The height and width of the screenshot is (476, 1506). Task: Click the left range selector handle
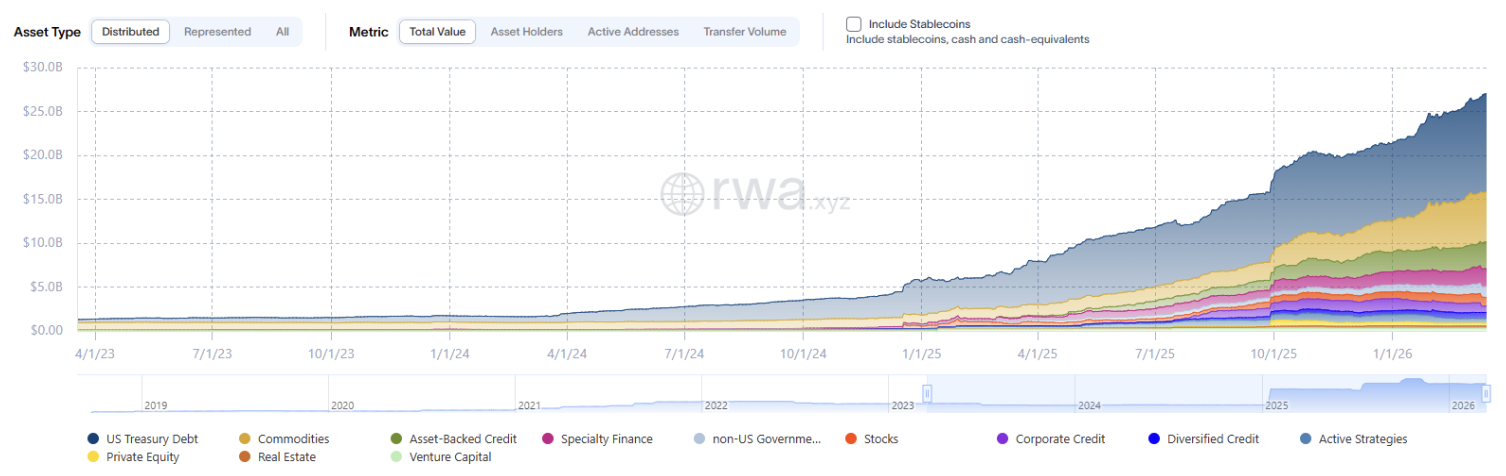click(x=927, y=394)
